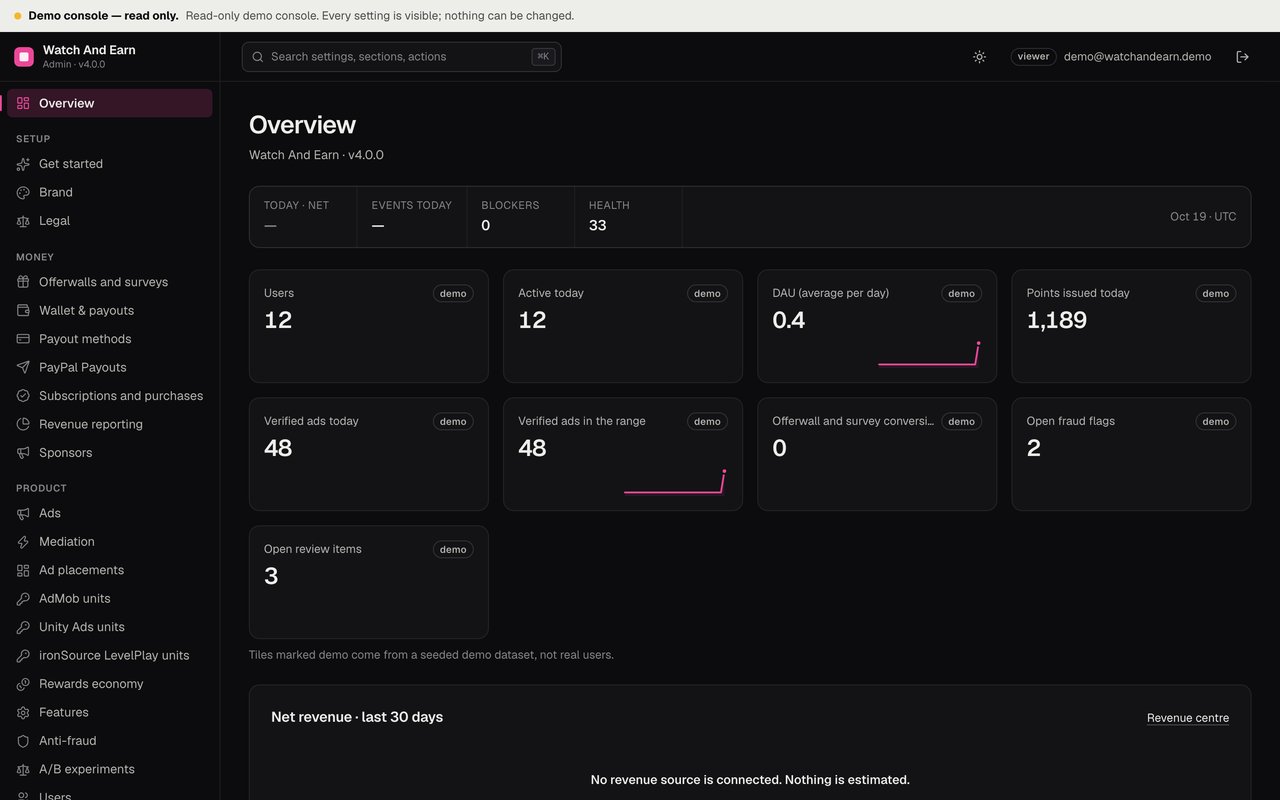Click the Verified ads today tile
Image resolution: width=1280 pixels, height=800 pixels.
(369, 454)
